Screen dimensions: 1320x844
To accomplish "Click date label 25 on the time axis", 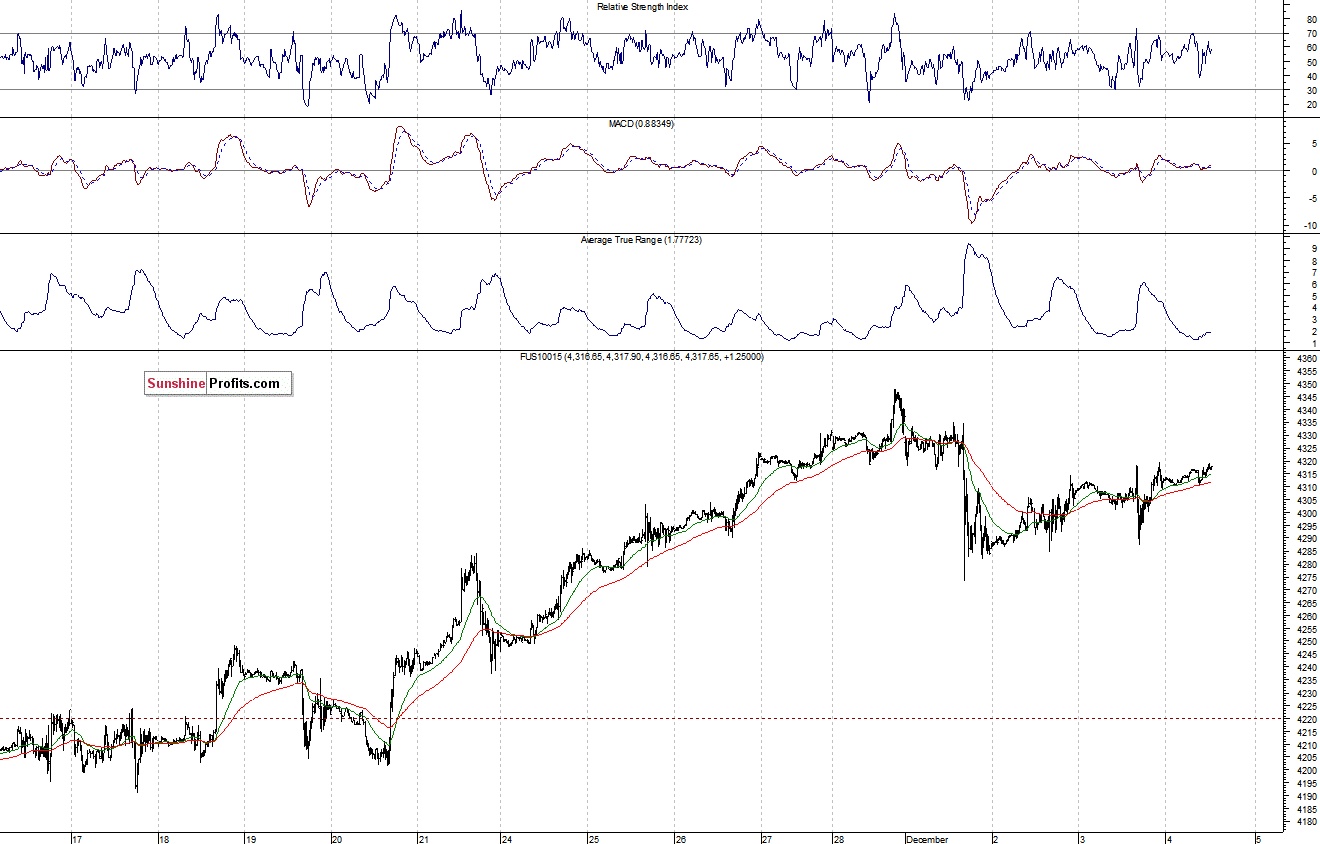I will pos(594,839).
